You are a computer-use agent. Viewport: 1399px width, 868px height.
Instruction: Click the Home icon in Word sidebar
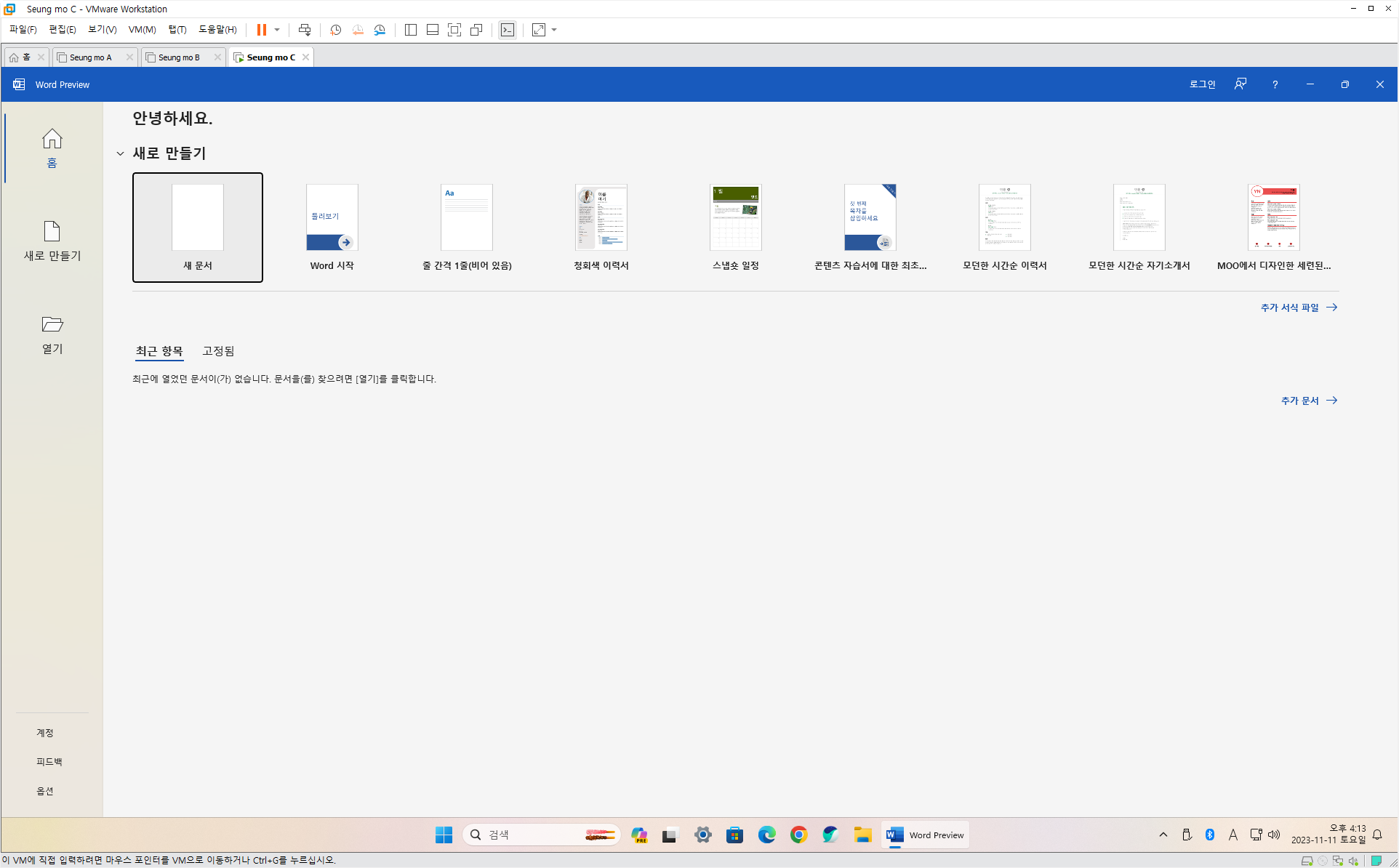[x=52, y=139]
